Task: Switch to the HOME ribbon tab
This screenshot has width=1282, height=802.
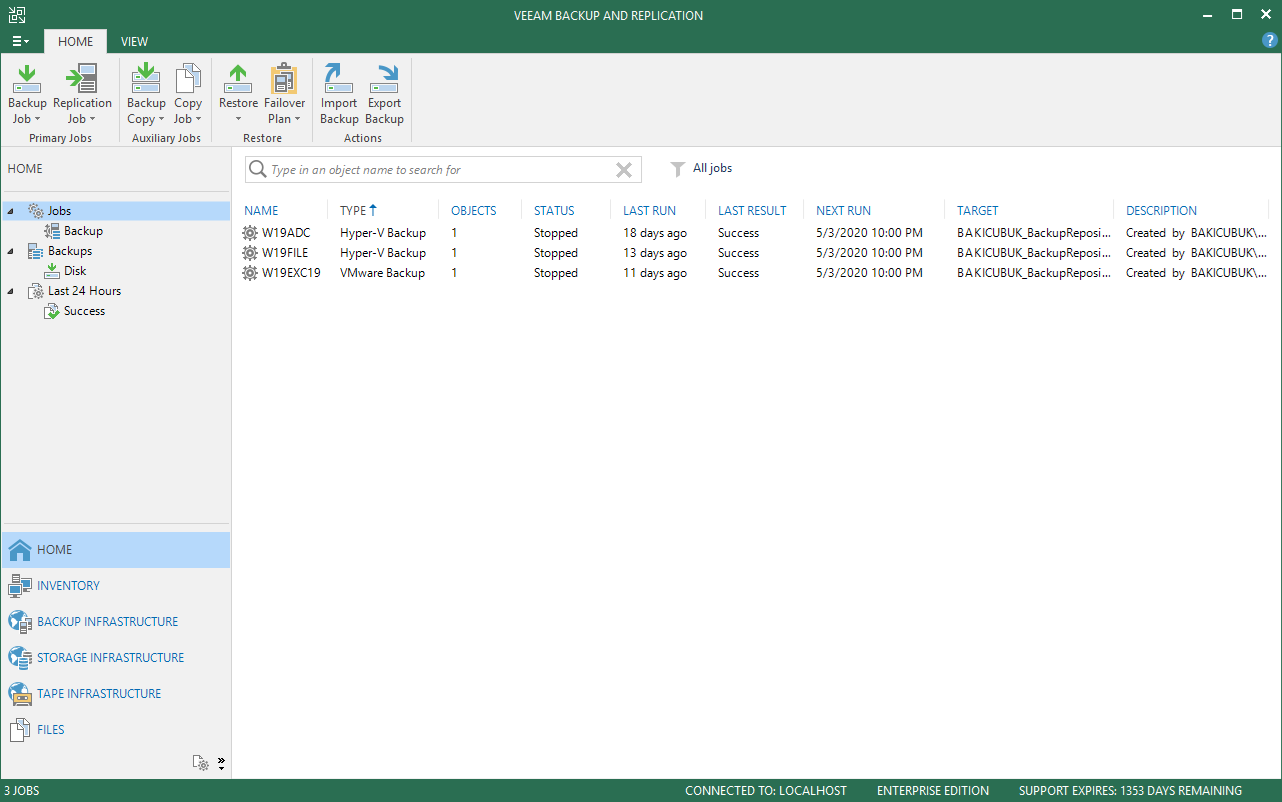Action: (x=75, y=41)
